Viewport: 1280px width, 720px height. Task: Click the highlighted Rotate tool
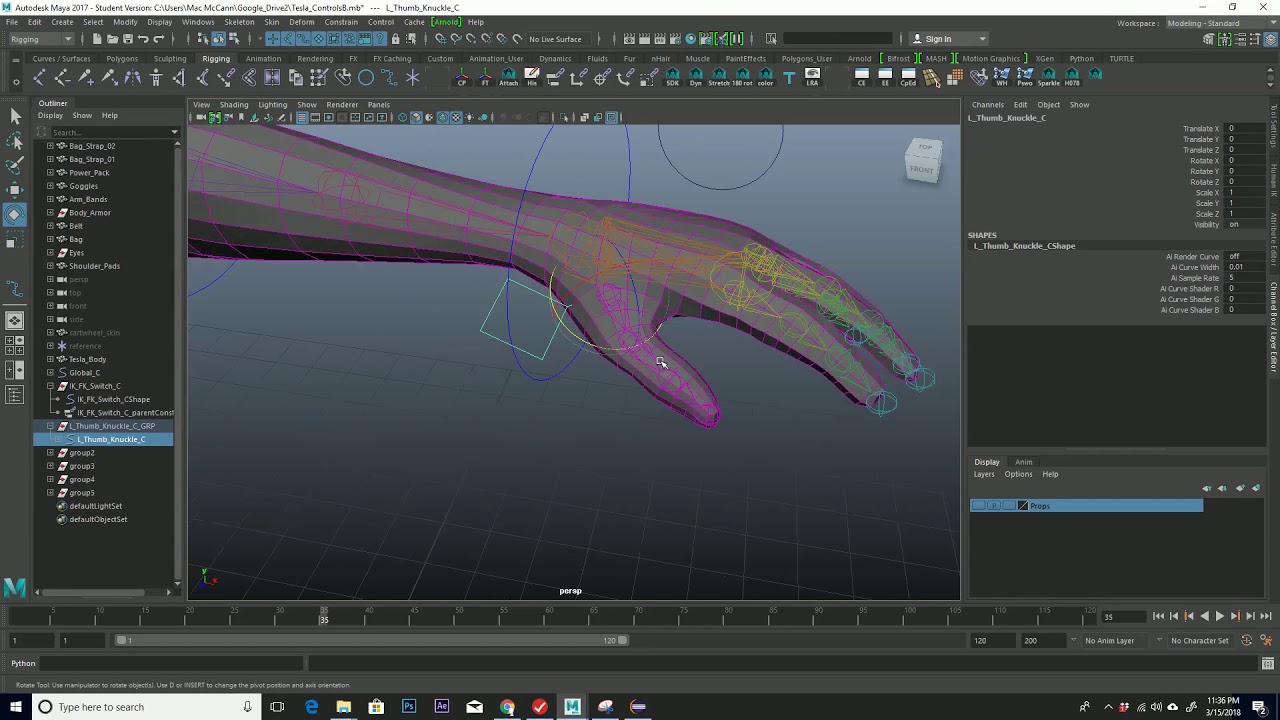click(14, 215)
